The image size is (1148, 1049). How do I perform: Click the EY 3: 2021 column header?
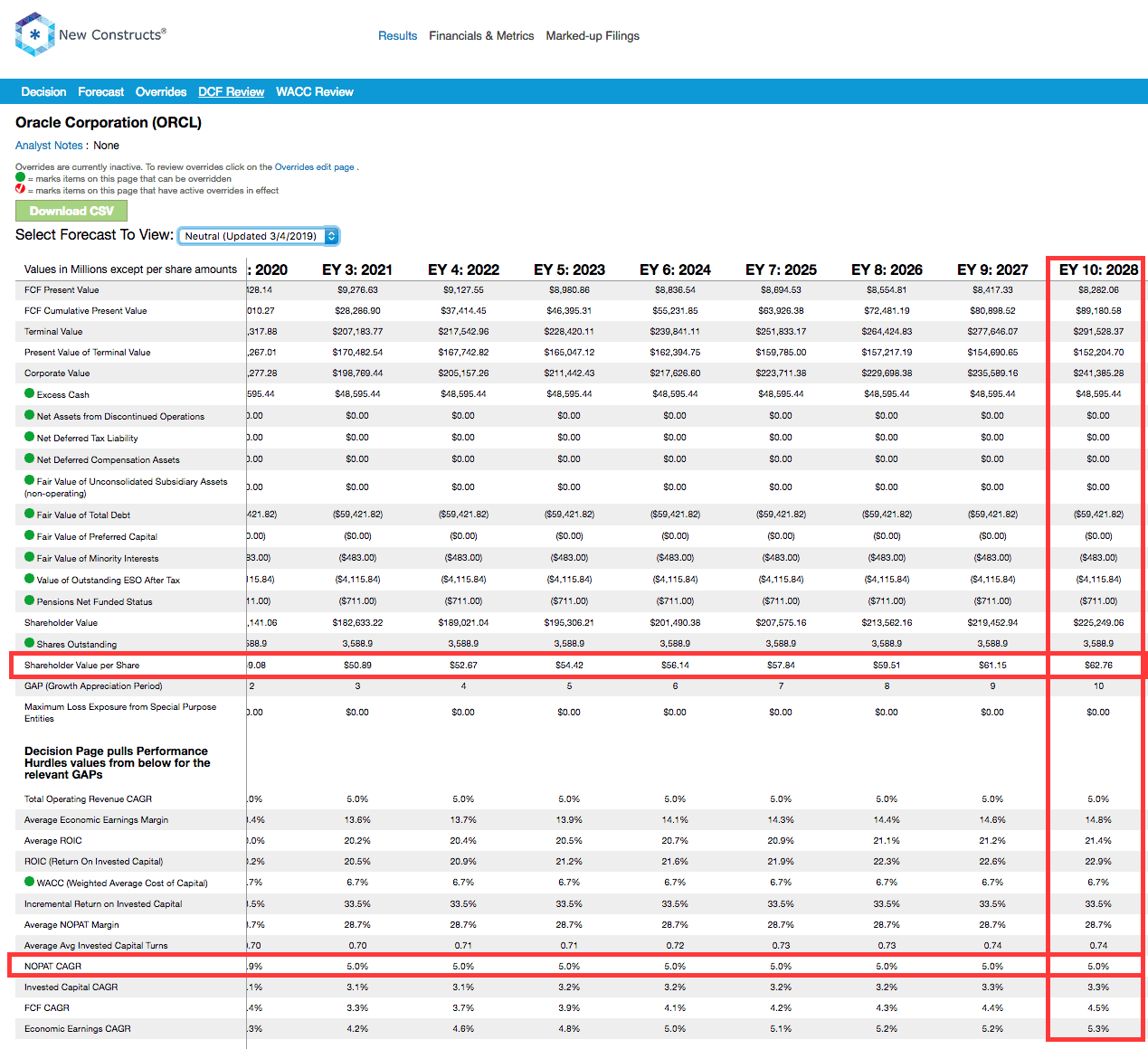click(357, 269)
